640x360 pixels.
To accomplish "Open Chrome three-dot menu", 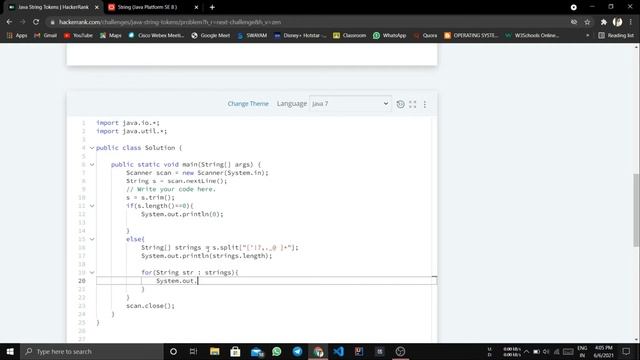I will click(x=631, y=22).
